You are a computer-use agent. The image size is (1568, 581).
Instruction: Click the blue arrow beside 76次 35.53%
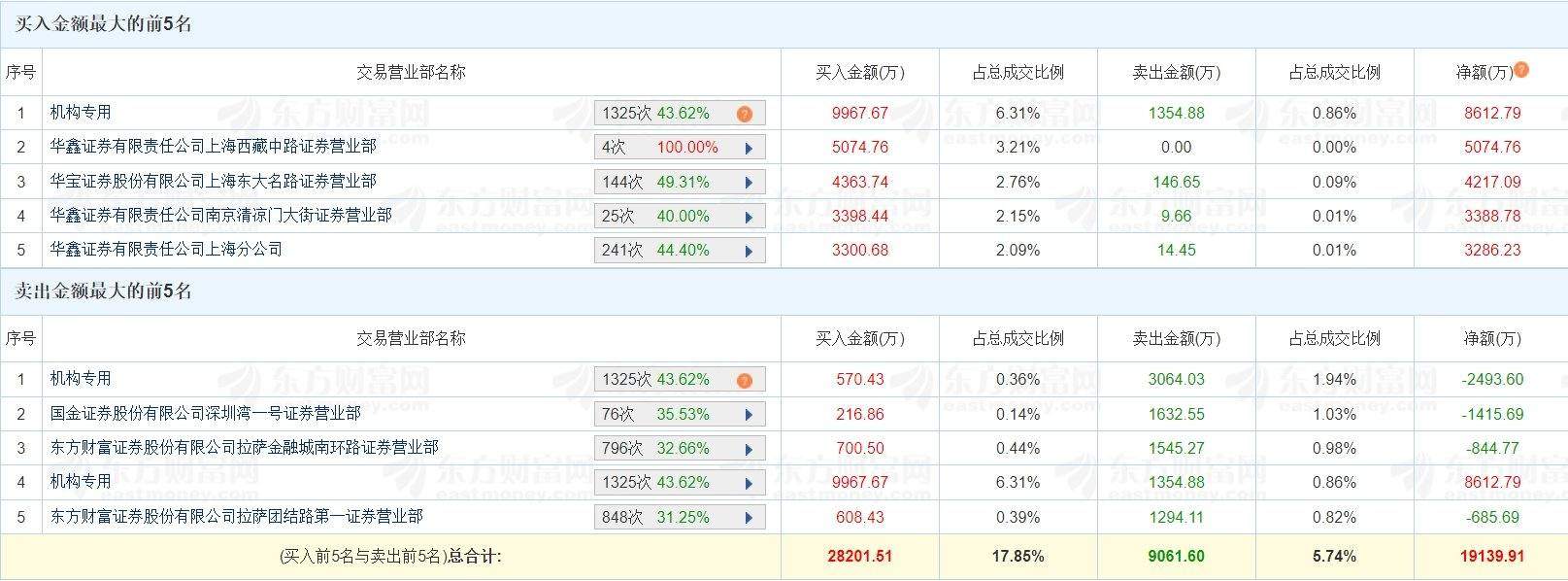[x=749, y=415]
